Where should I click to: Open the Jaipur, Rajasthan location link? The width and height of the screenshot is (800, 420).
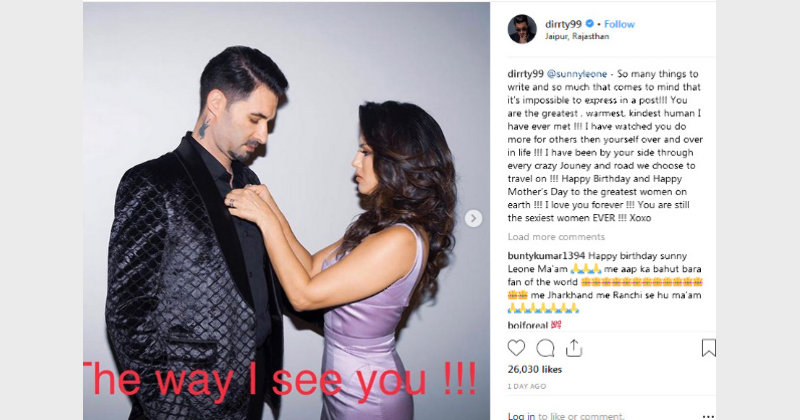(577, 36)
